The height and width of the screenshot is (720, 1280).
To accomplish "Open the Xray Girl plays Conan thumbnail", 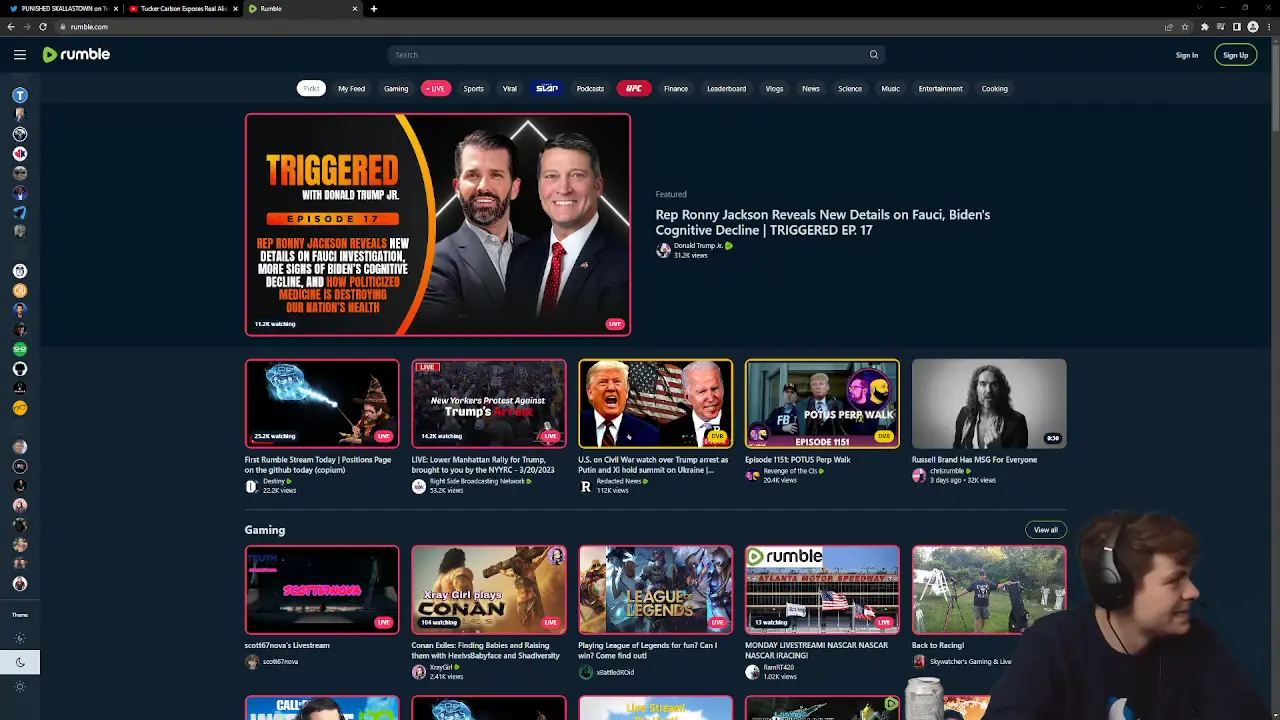I will 489,590.
